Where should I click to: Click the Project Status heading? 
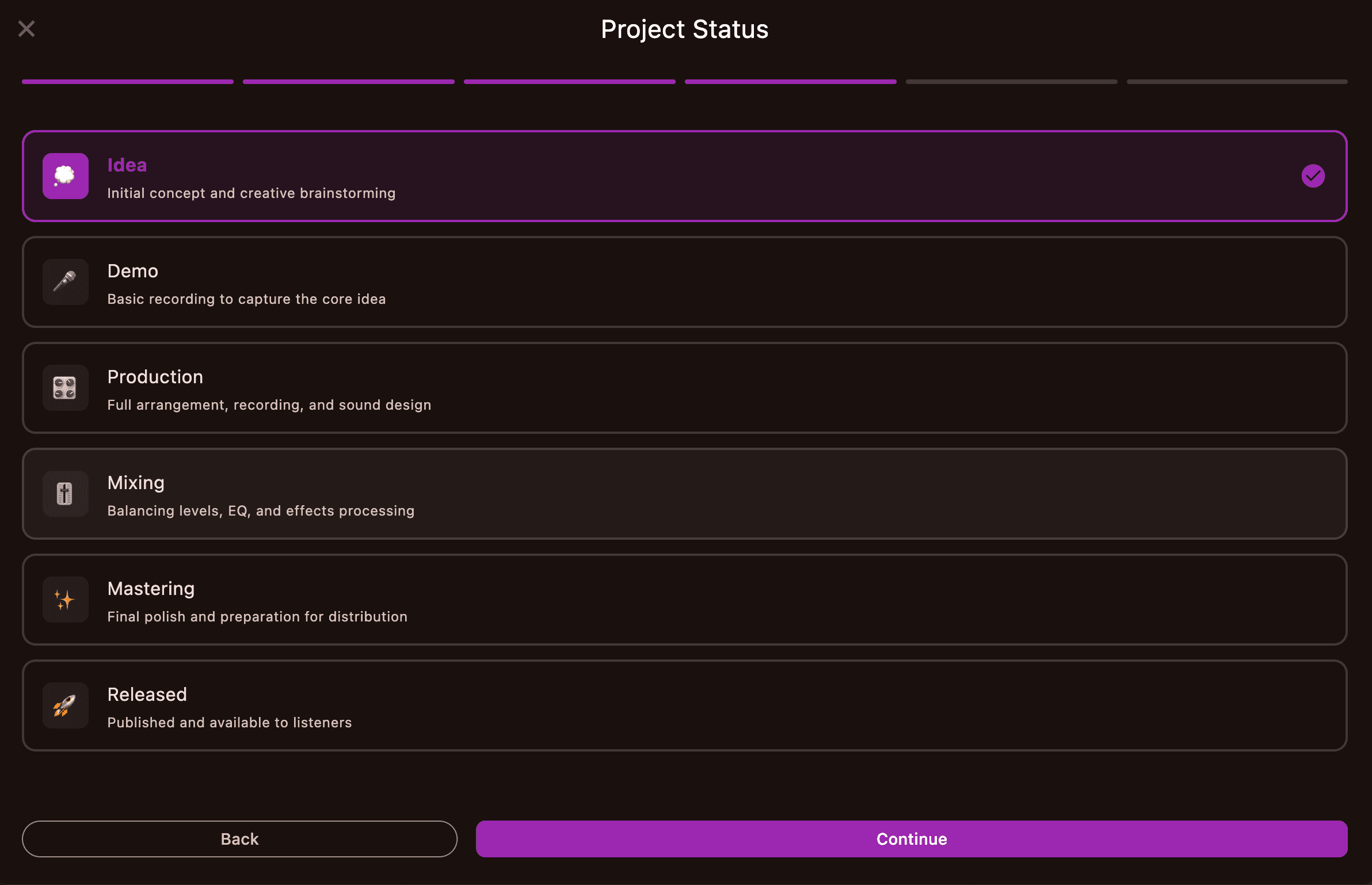click(685, 29)
